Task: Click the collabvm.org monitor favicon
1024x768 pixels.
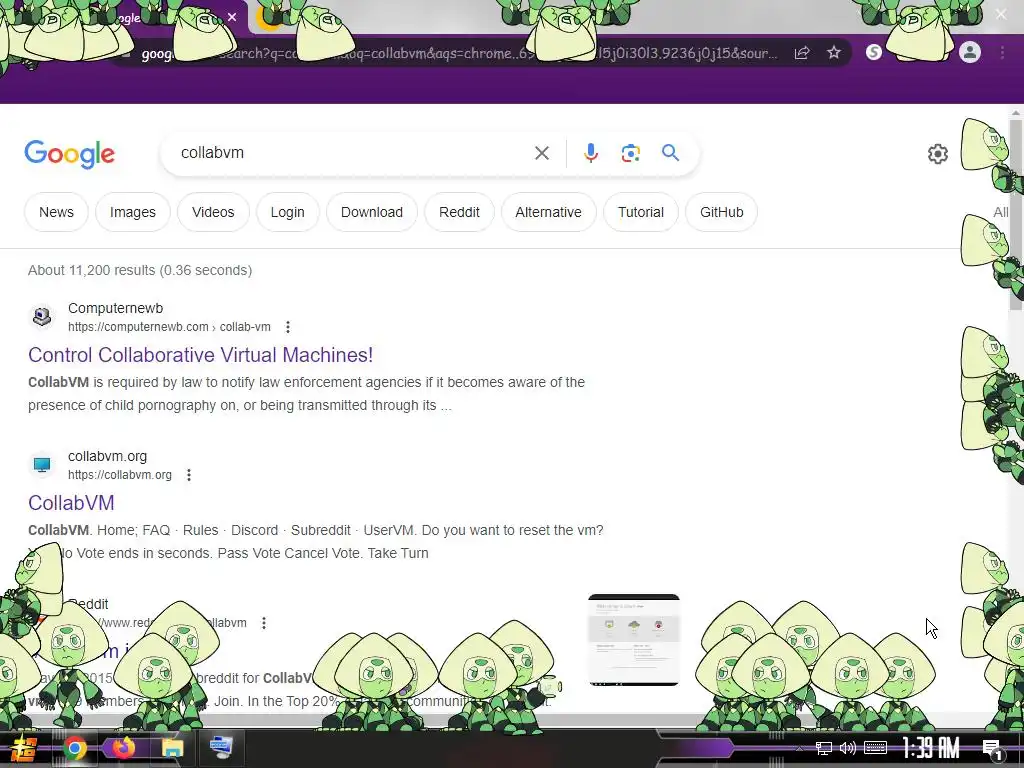Action: coord(42,465)
